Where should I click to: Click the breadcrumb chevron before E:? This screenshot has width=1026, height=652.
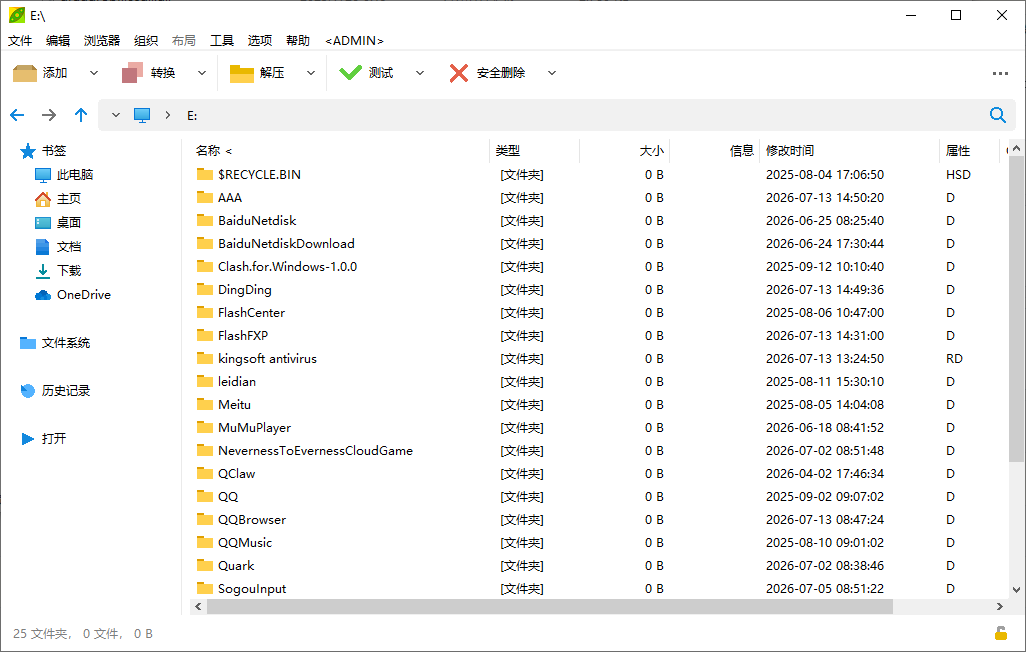(x=168, y=115)
